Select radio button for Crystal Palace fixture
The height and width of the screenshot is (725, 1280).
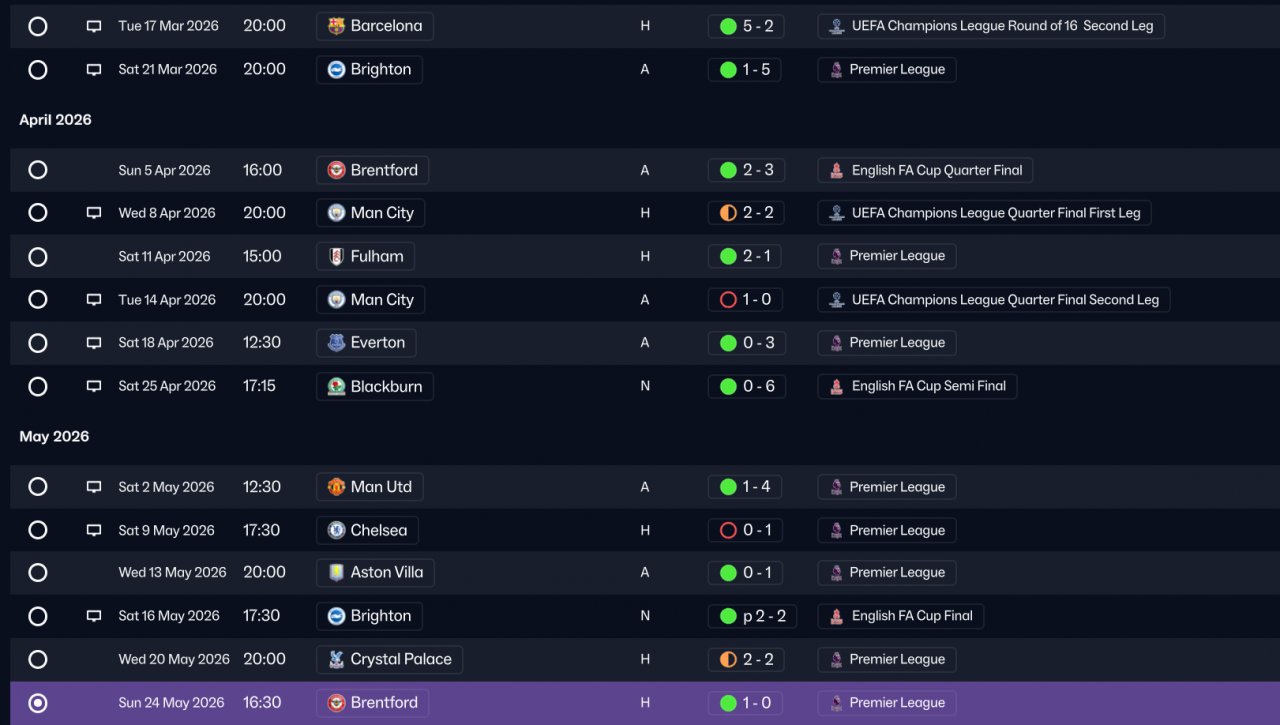pos(38,660)
